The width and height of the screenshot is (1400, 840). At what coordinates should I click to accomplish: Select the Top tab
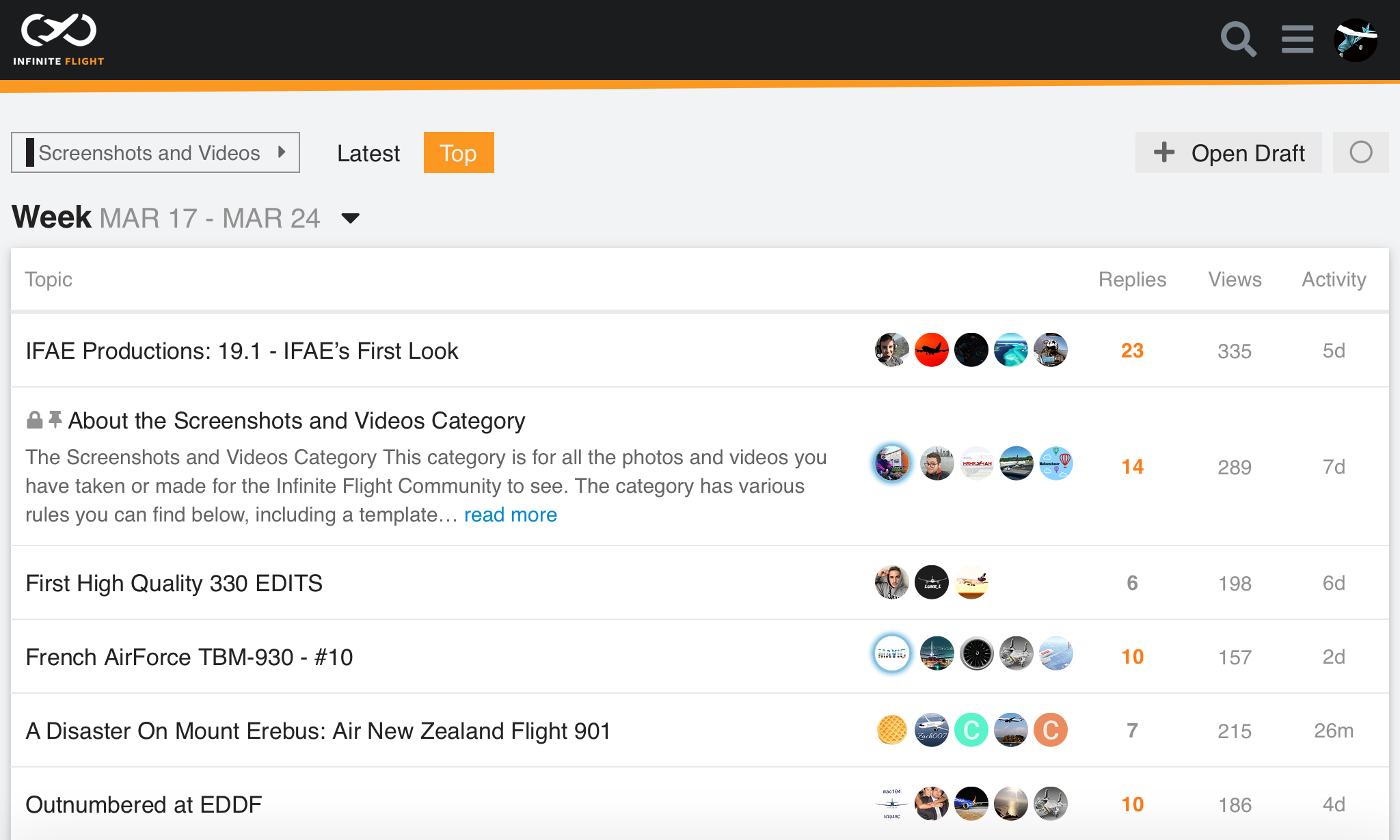[x=458, y=153]
